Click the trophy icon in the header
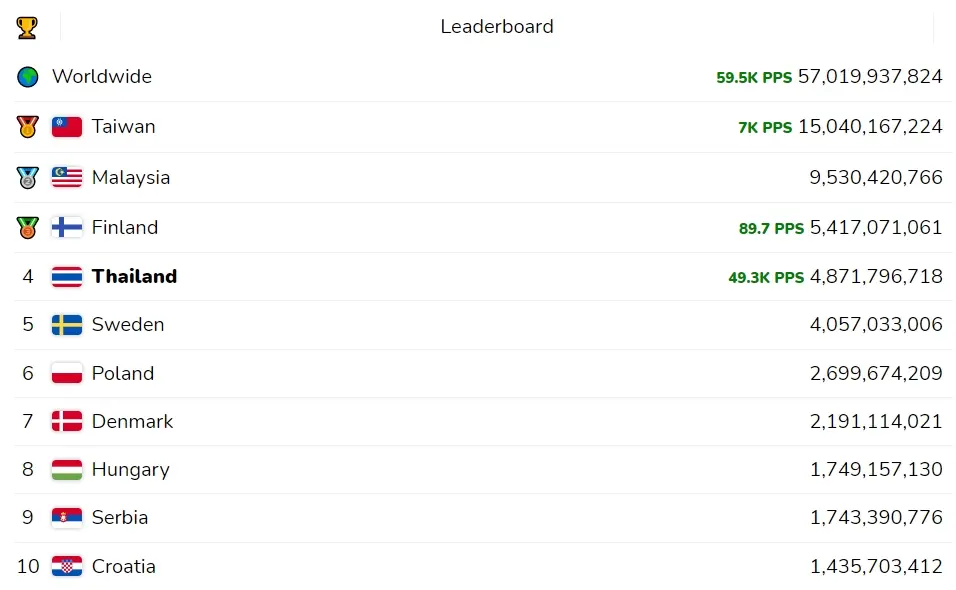The width and height of the screenshot is (956, 590). tap(27, 27)
